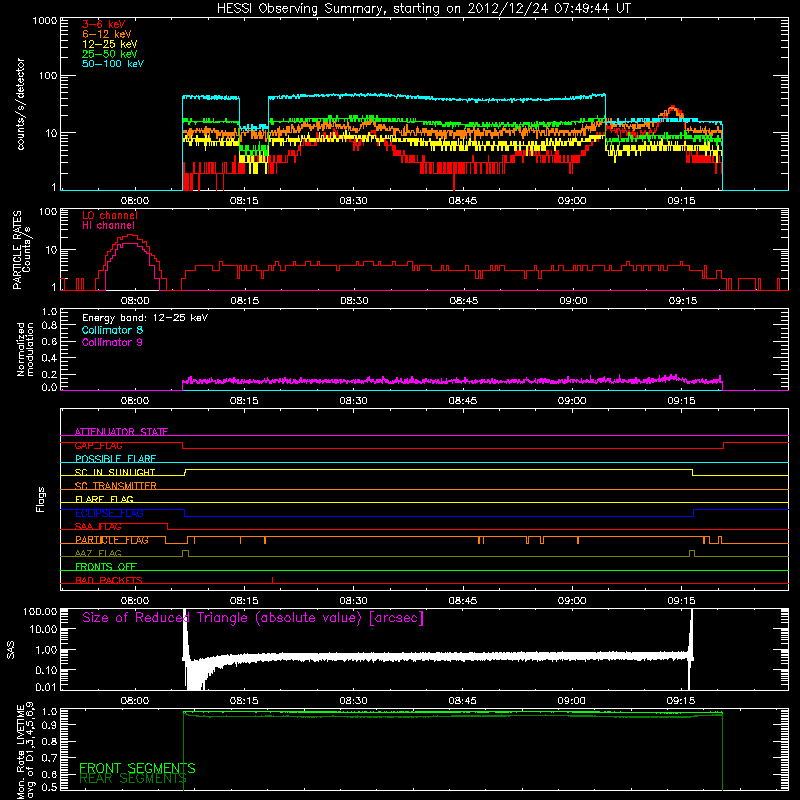
Task: Click the Normalized modulation axis label
Action: 25,349
